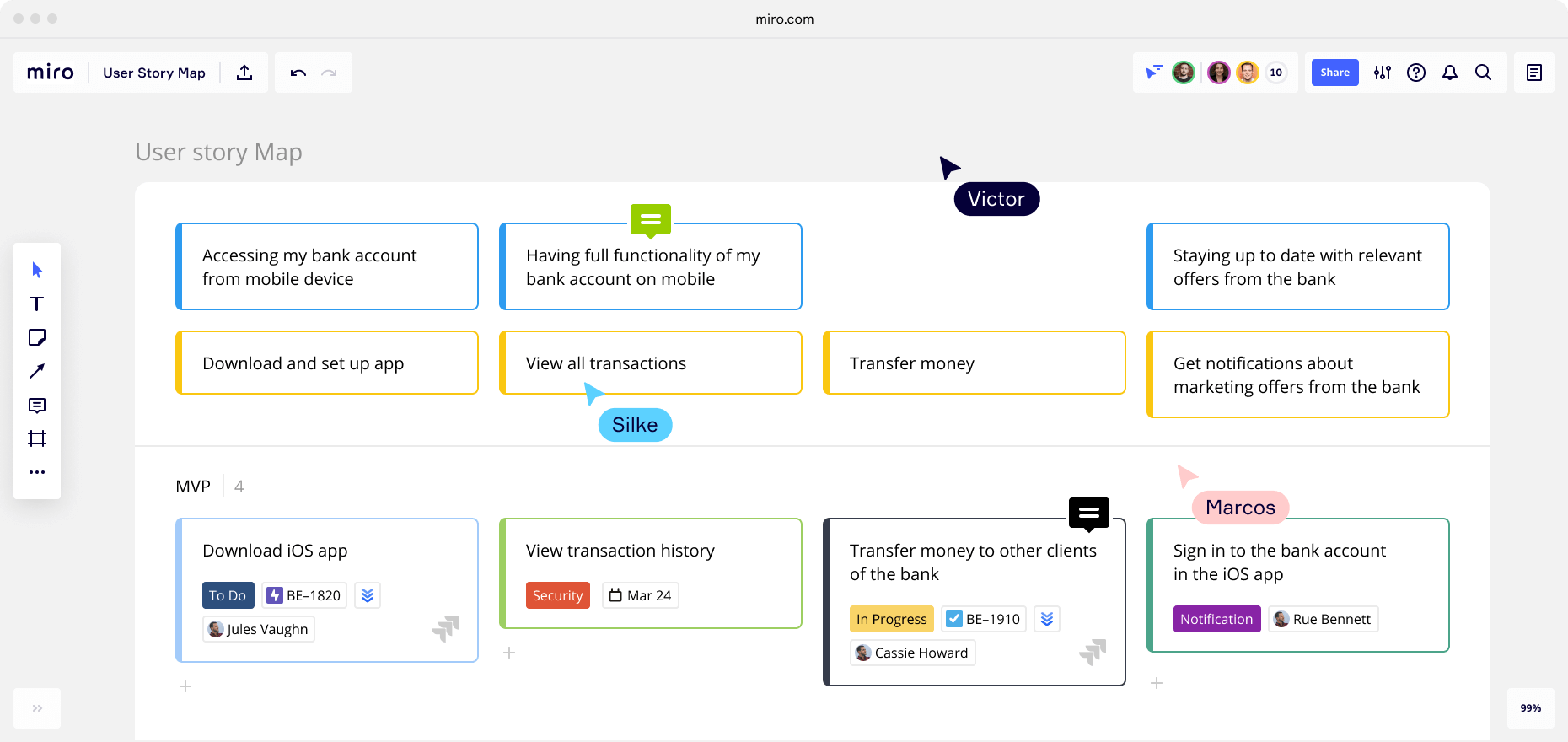The image size is (1568, 742).
Task: Undo the last action
Action: [x=298, y=73]
